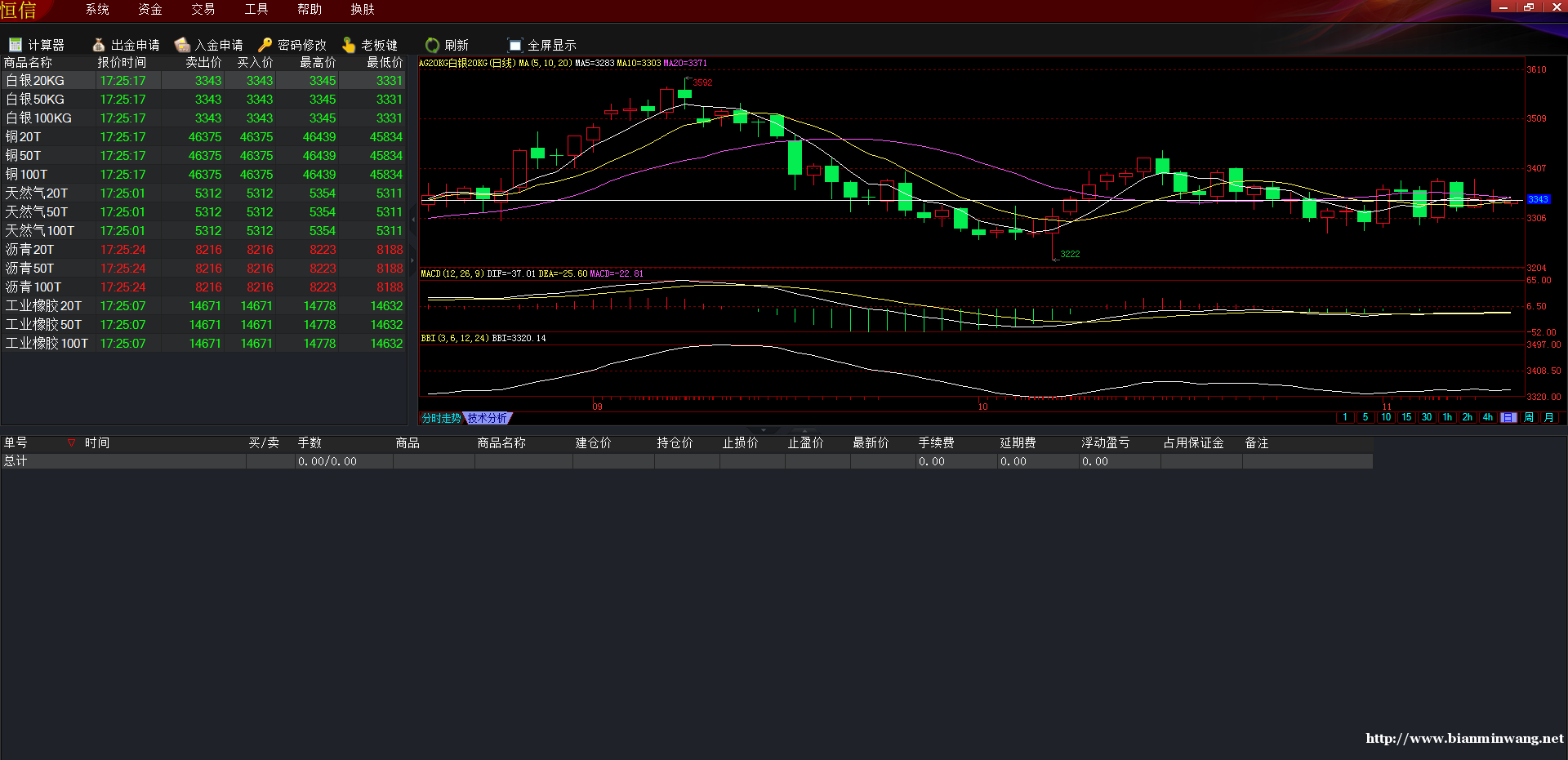
Task: Select the 工业橡胶 20T quote row
Action: 203,305
